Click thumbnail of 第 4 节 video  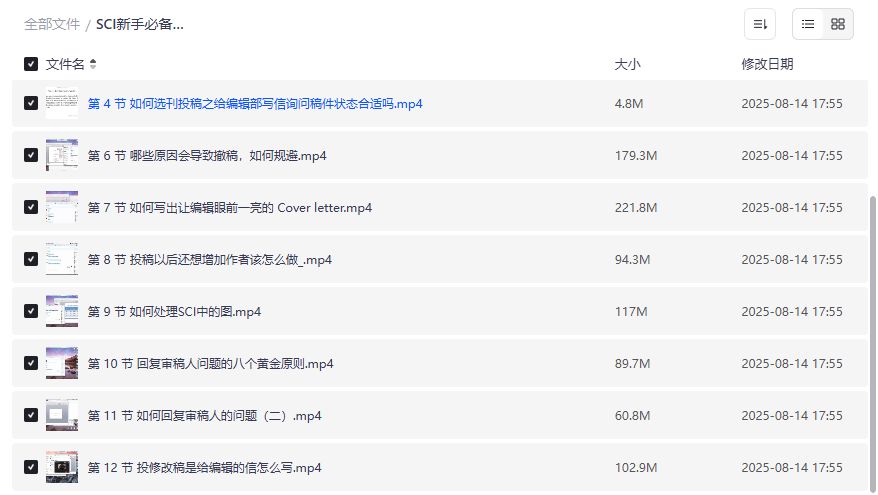click(x=62, y=103)
